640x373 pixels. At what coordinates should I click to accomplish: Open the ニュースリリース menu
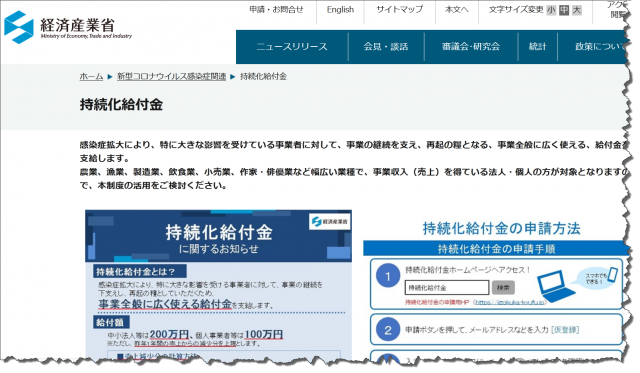(292, 47)
